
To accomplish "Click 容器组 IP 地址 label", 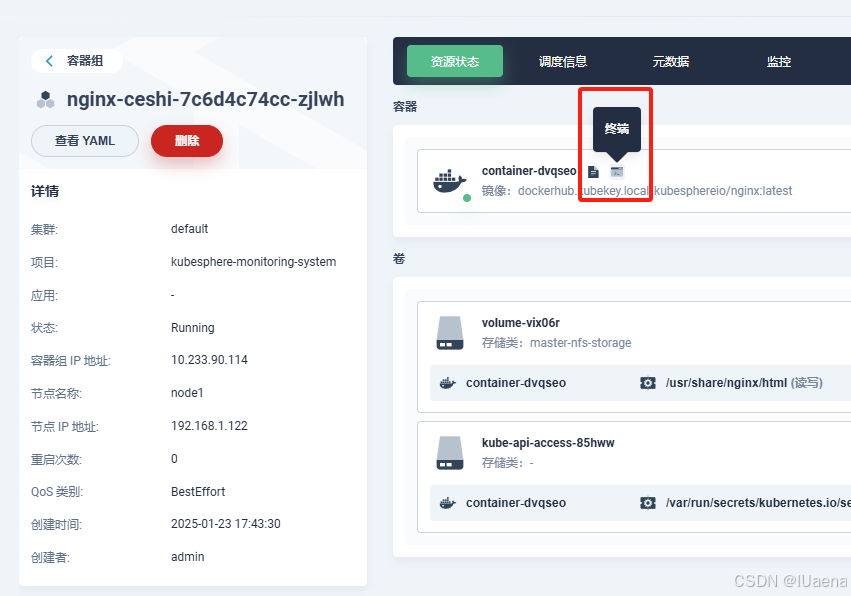I will [71, 361].
